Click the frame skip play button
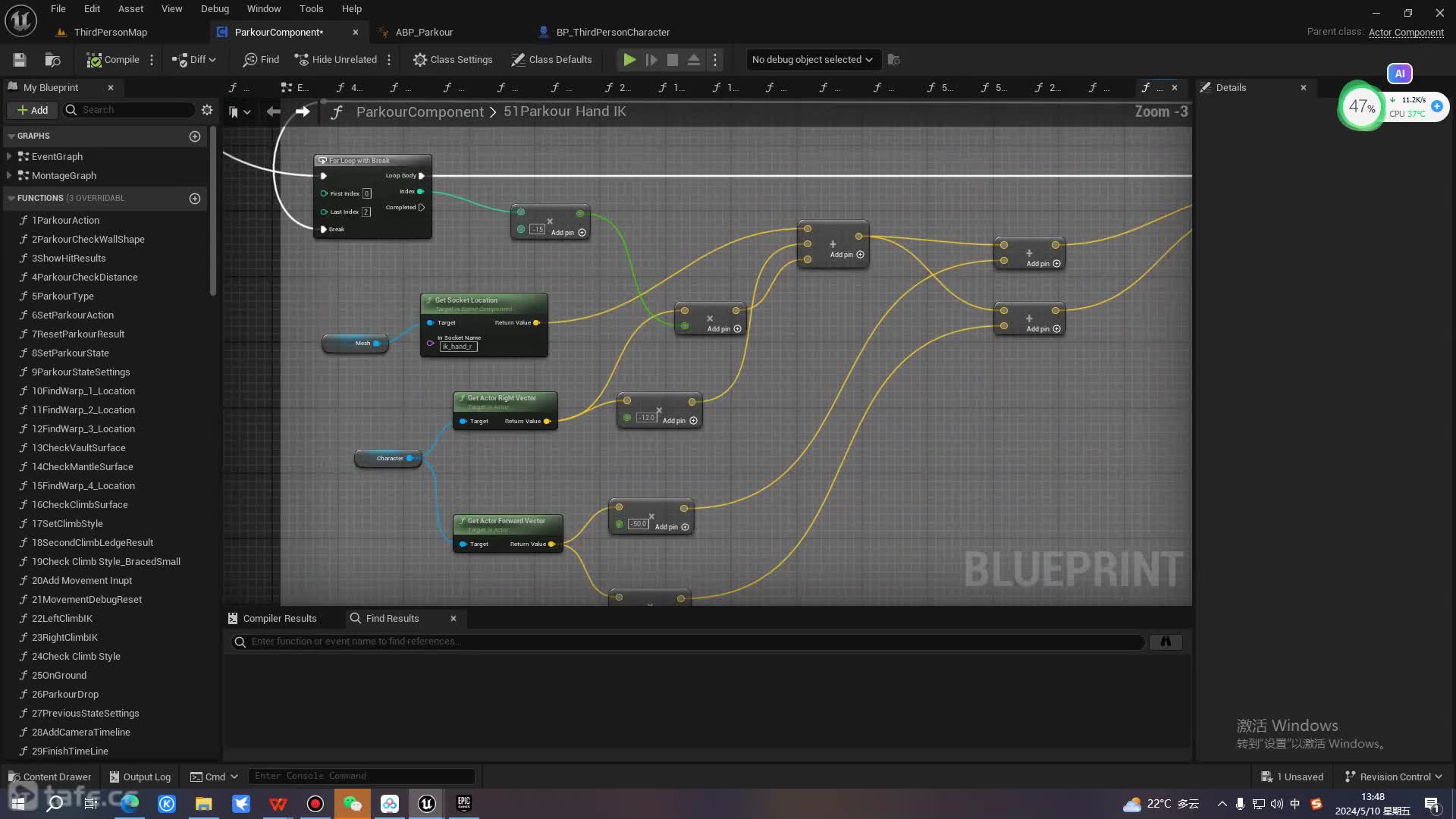The image size is (1456, 819). pos(651,59)
